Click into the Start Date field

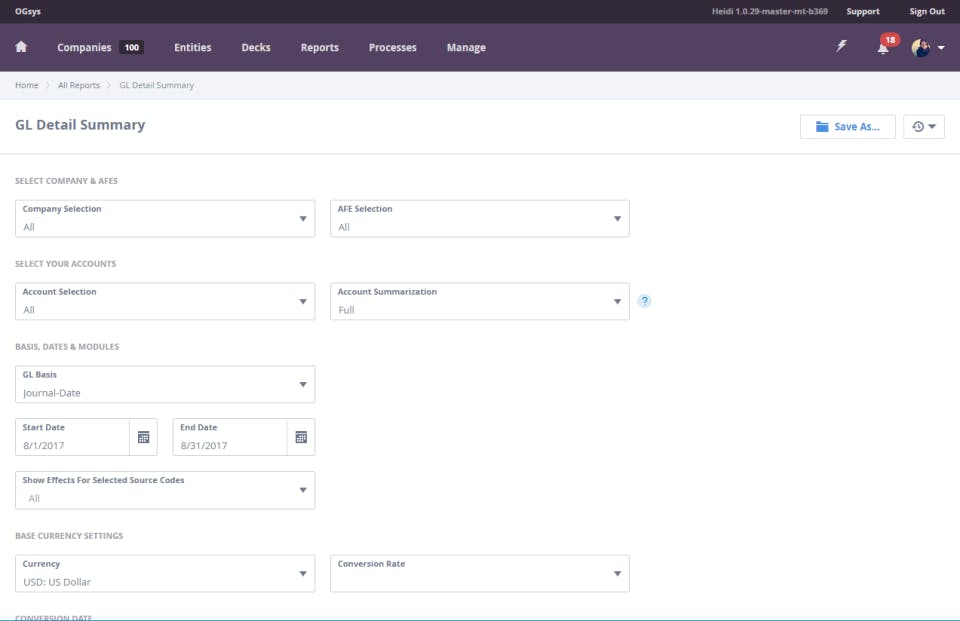point(72,437)
